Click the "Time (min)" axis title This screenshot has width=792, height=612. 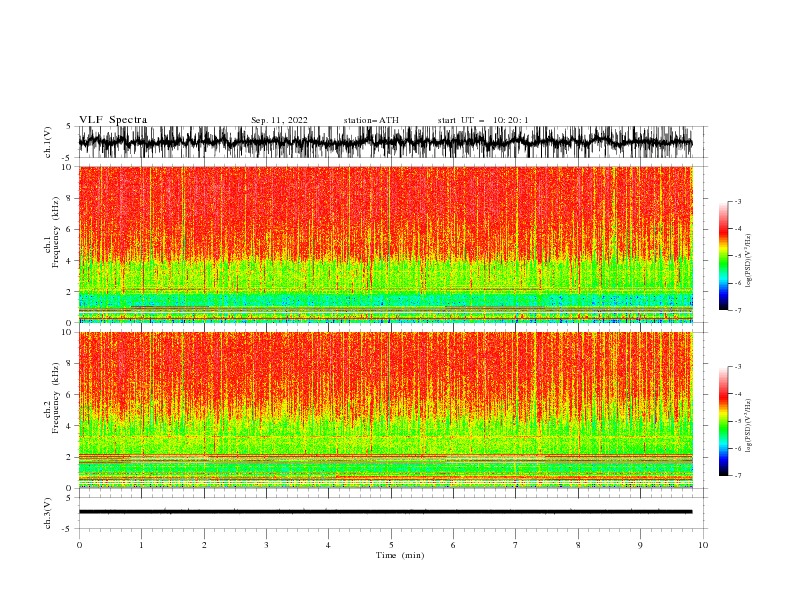point(400,555)
